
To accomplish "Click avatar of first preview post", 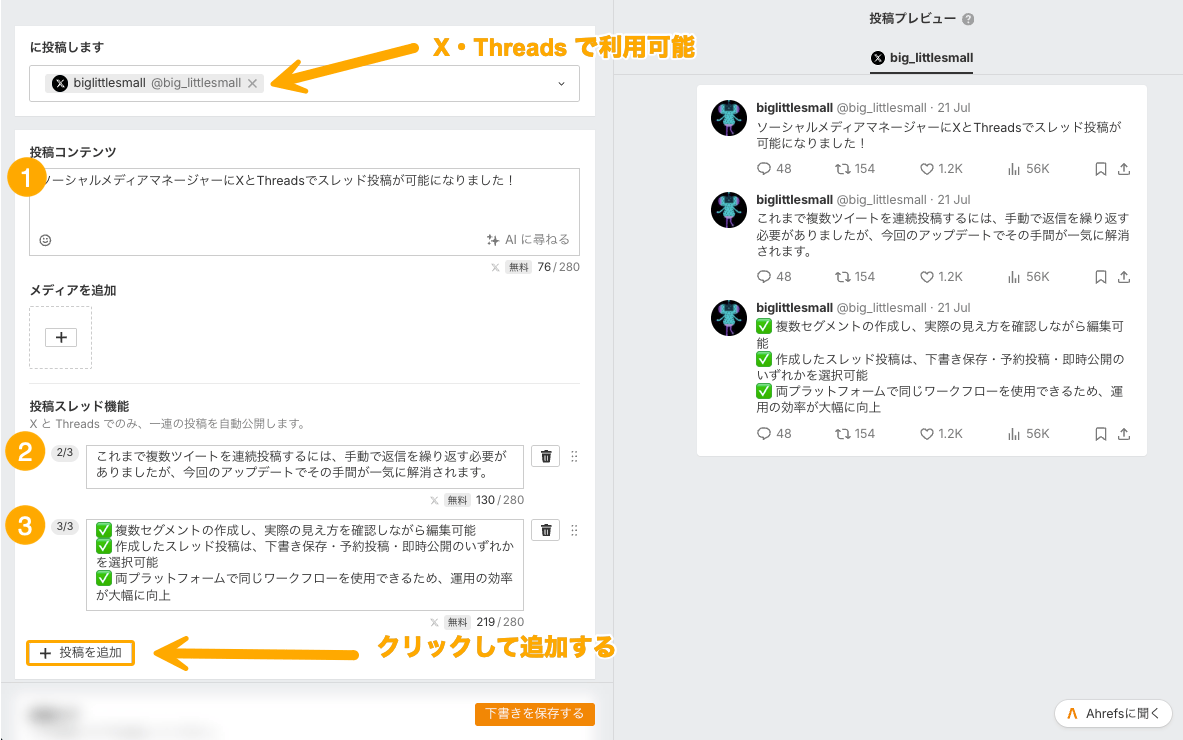I will click(x=729, y=118).
